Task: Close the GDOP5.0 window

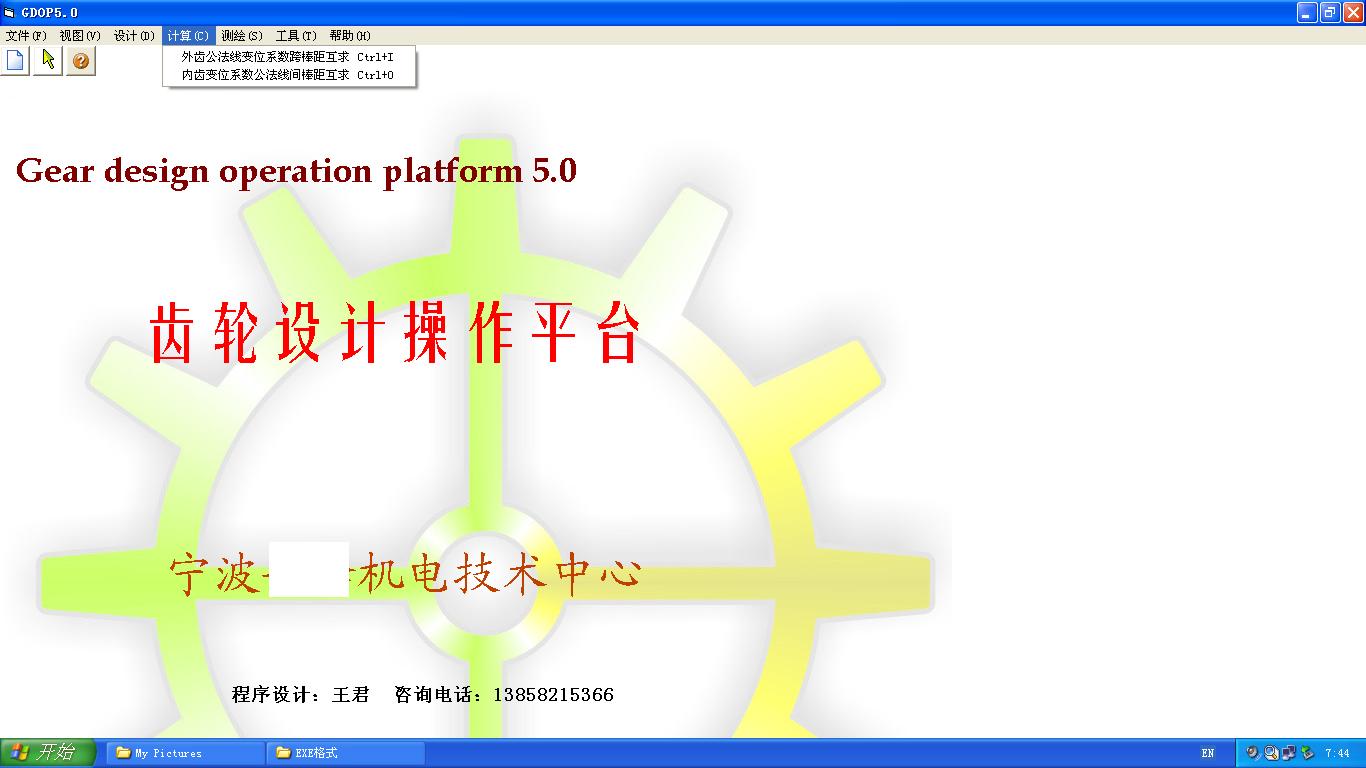Action: point(1353,13)
